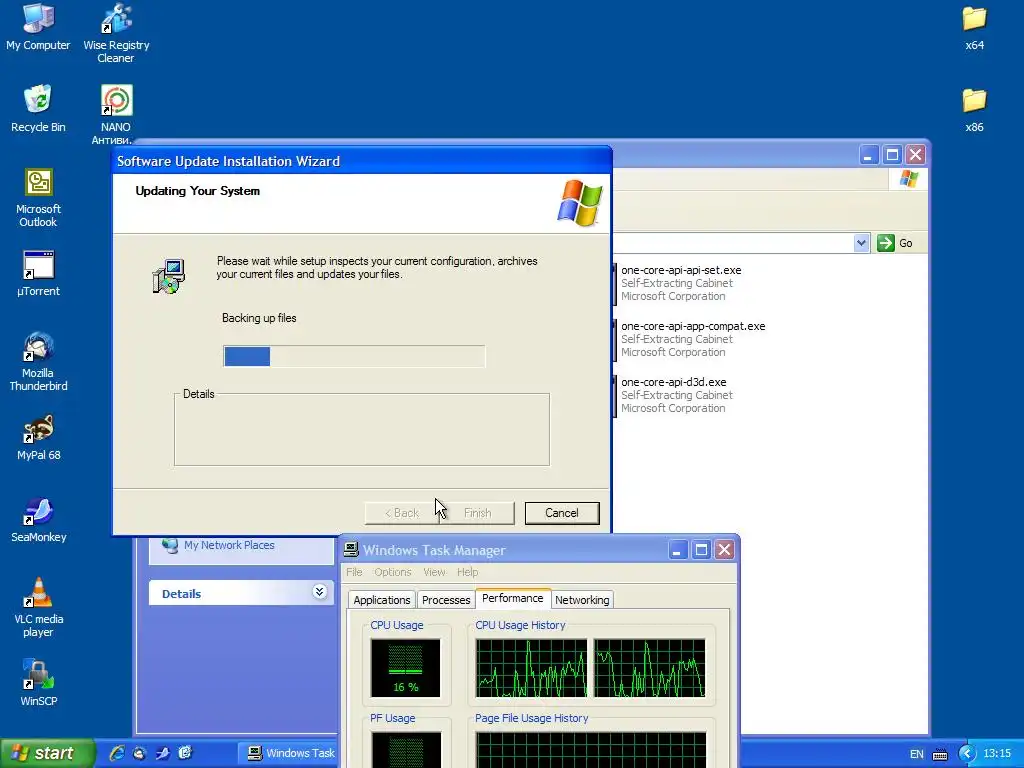Image resolution: width=1024 pixels, height=768 pixels.
Task: Maximize the Explorer window
Action: coord(892,155)
